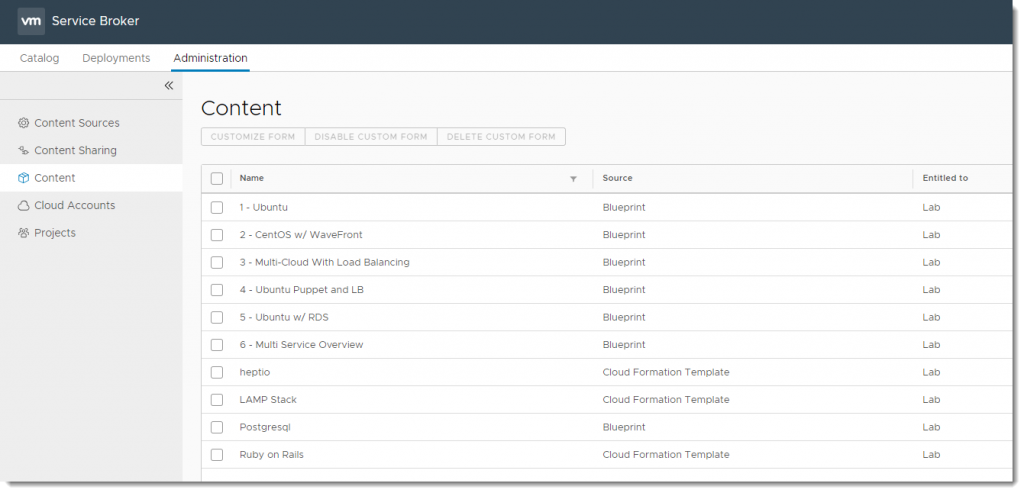
Task: Click 'Lab' entitlement in 1 - Ubuntu row
Action: (x=931, y=207)
